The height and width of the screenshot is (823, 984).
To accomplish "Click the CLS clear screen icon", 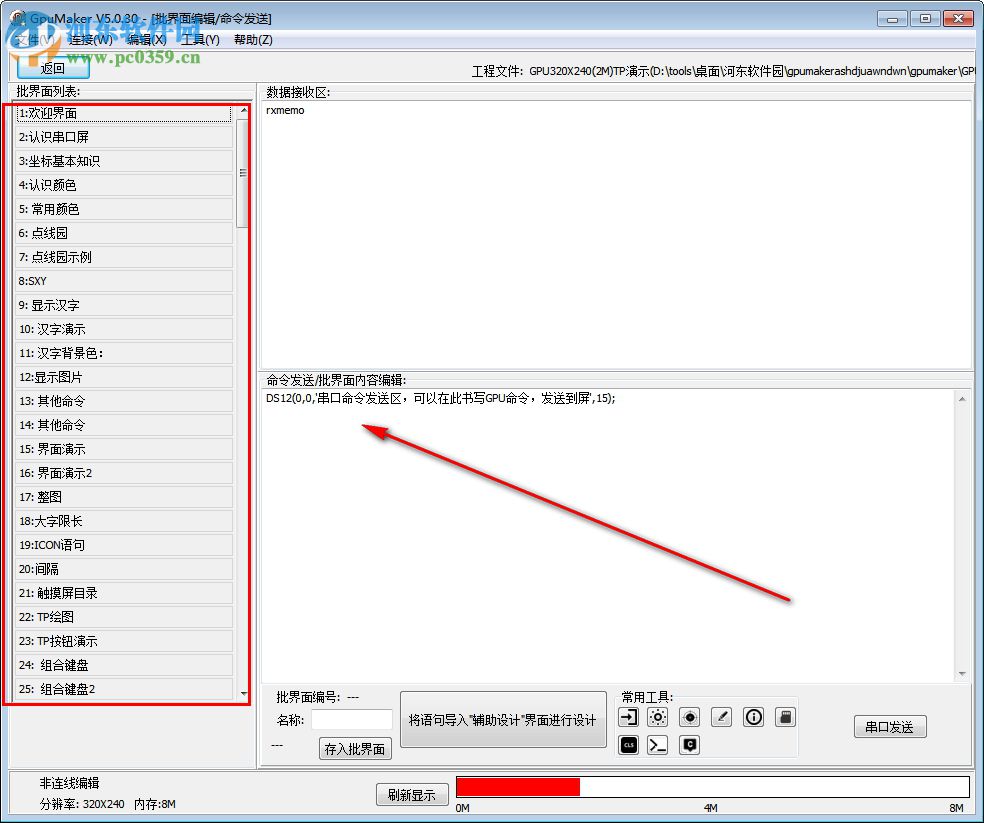I will pos(628,744).
